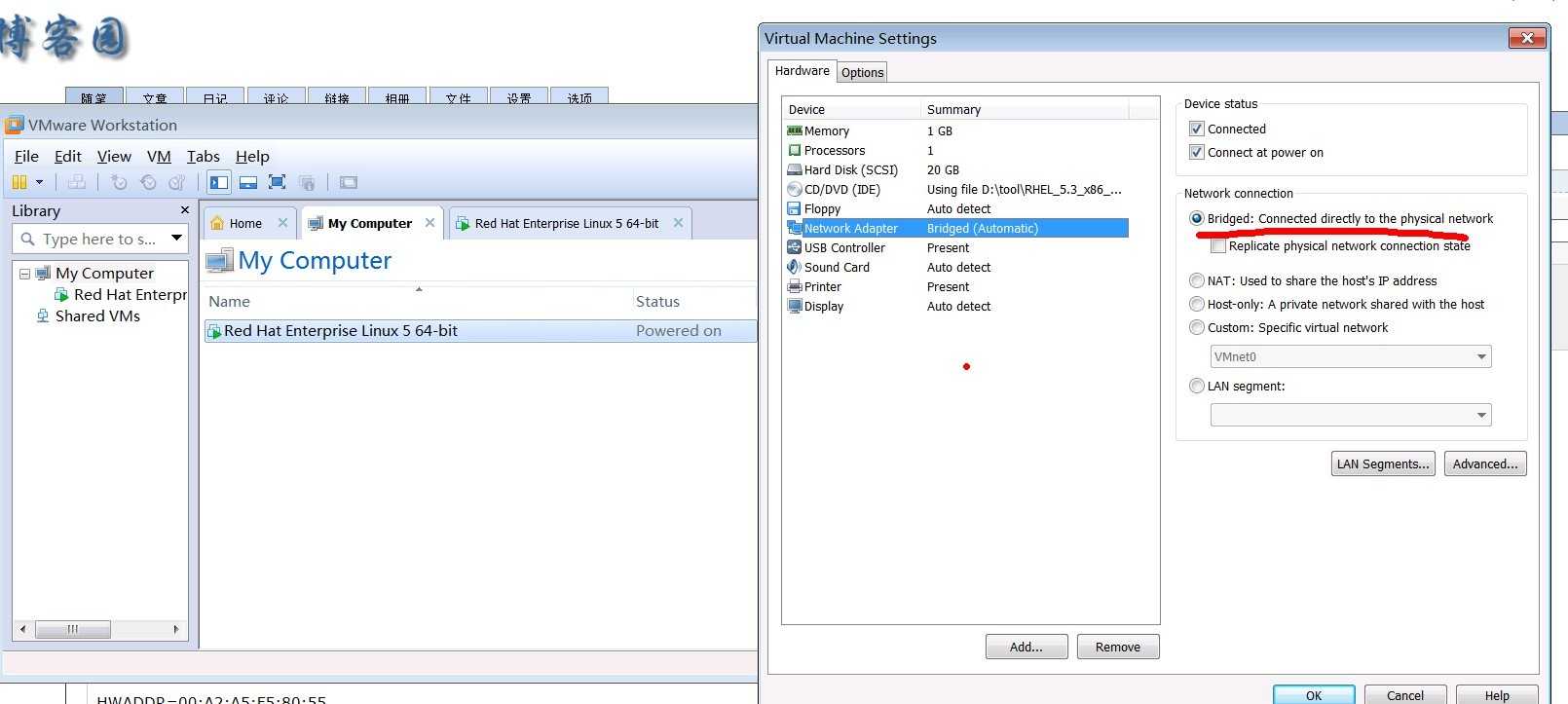The width and height of the screenshot is (1568, 704).
Task: Switch to the Home tab
Action: 245,223
